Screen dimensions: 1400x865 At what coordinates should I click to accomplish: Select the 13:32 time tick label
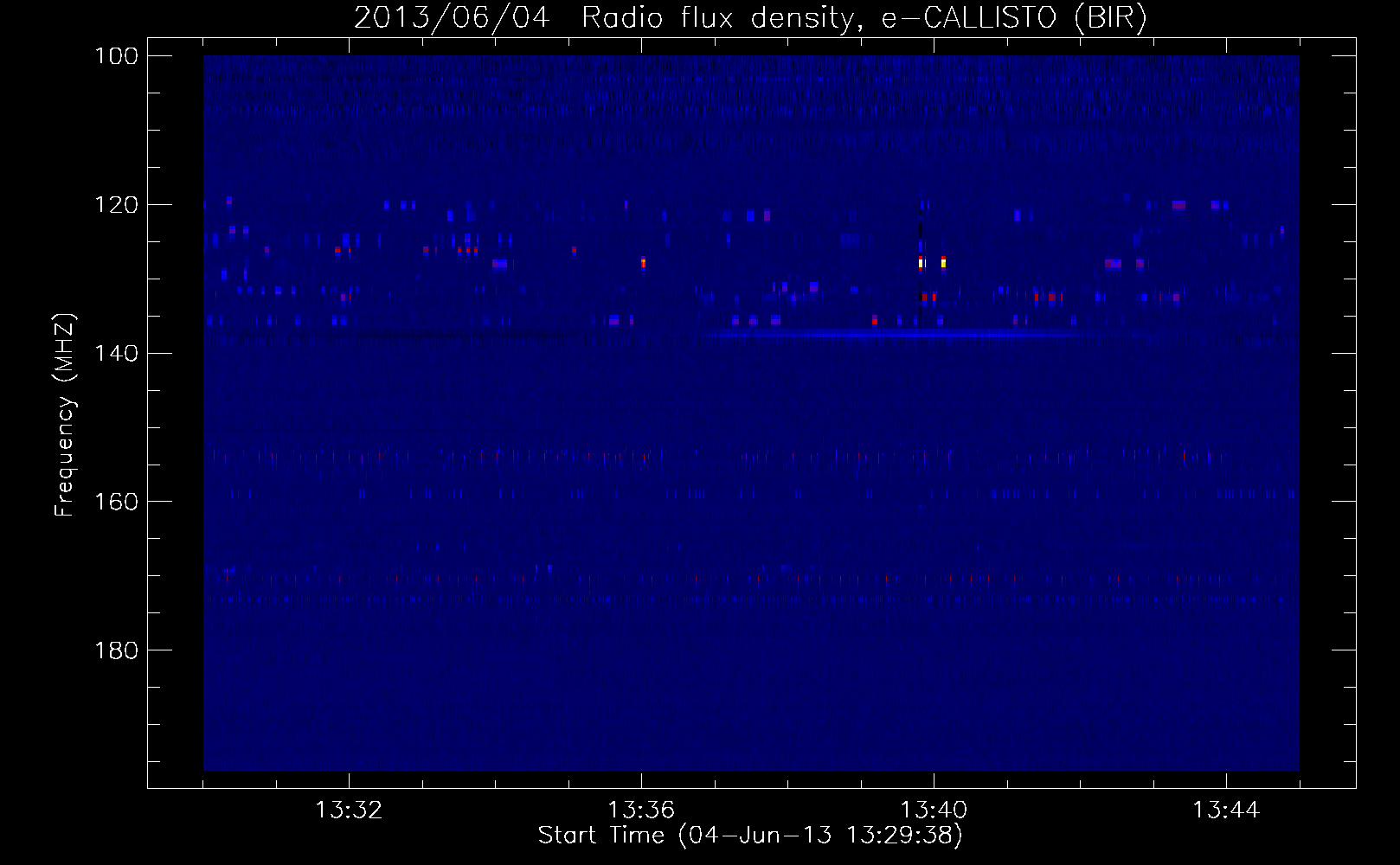pyautogui.click(x=349, y=811)
